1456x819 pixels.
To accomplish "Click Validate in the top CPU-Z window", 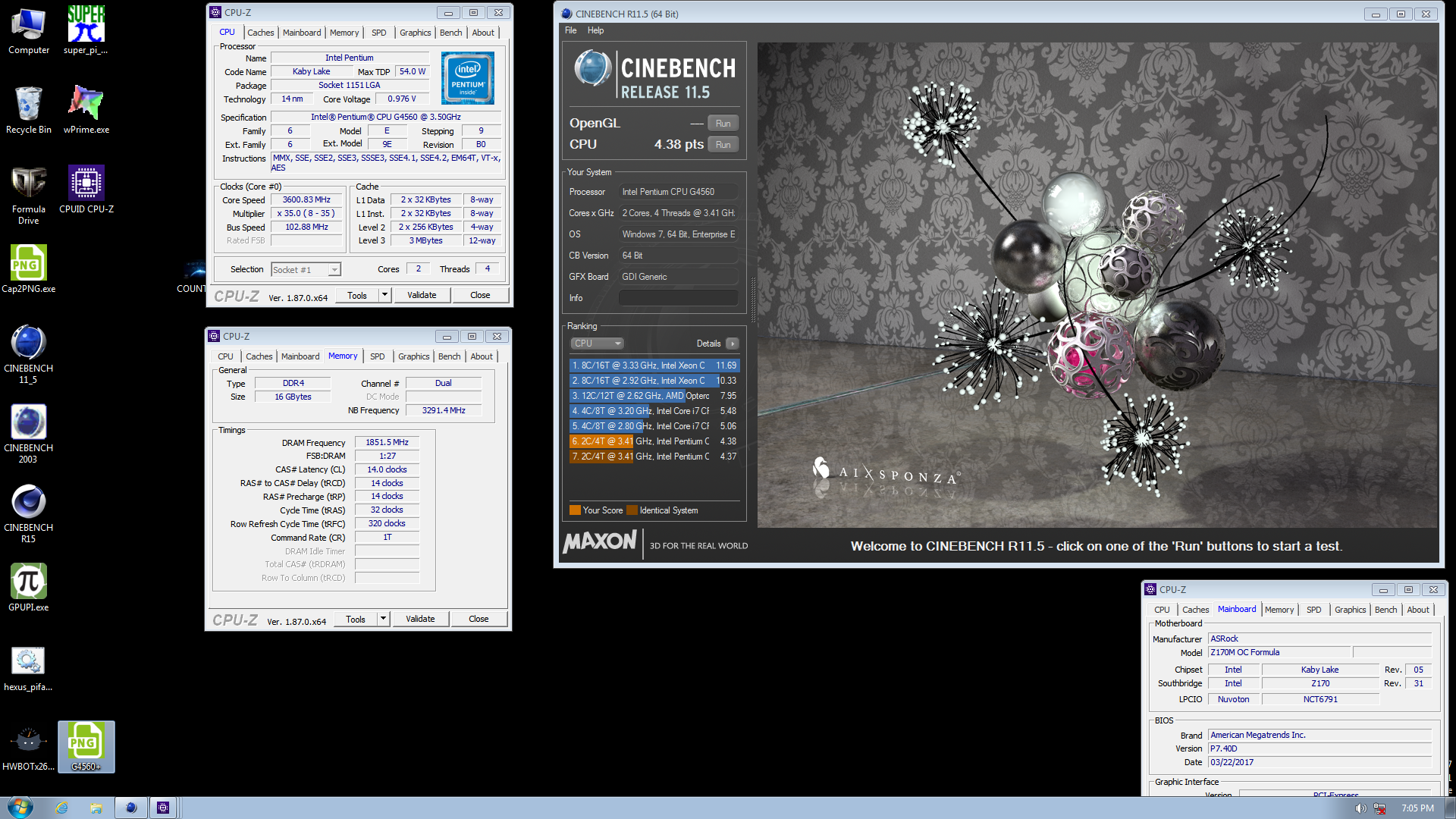I will pos(422,295).
